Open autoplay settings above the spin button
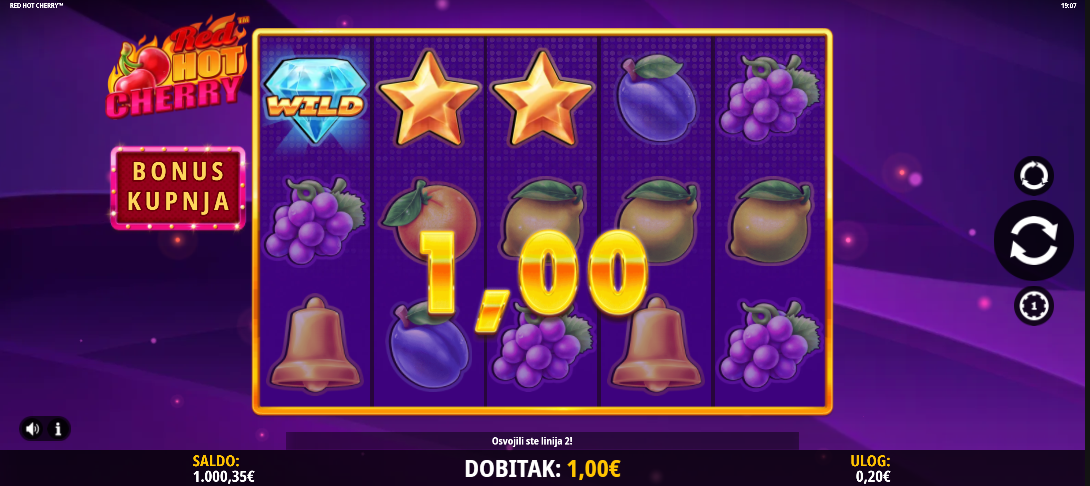Viewport: 1090px width, 486px height. (1034, 175)
